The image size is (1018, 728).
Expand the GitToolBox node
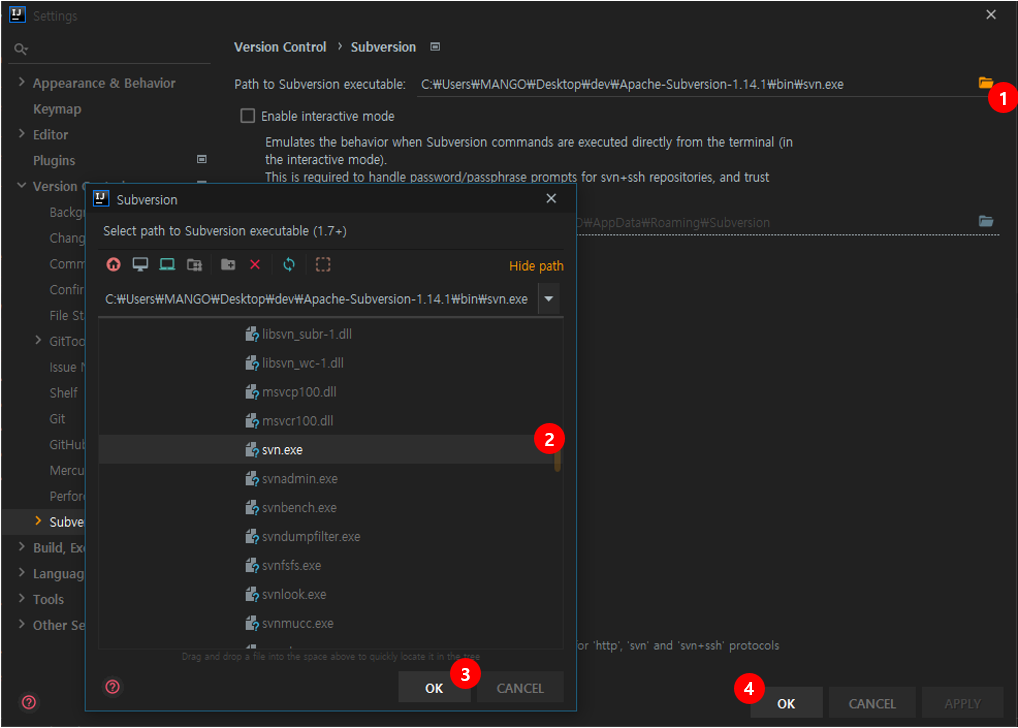click(38, 340)
